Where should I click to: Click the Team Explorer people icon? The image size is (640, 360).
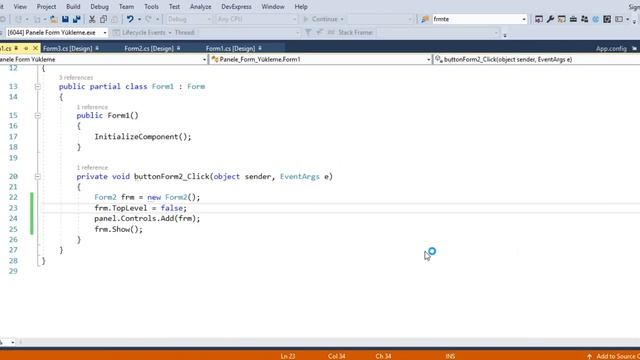pyautogui.click(x=584, y=19)
